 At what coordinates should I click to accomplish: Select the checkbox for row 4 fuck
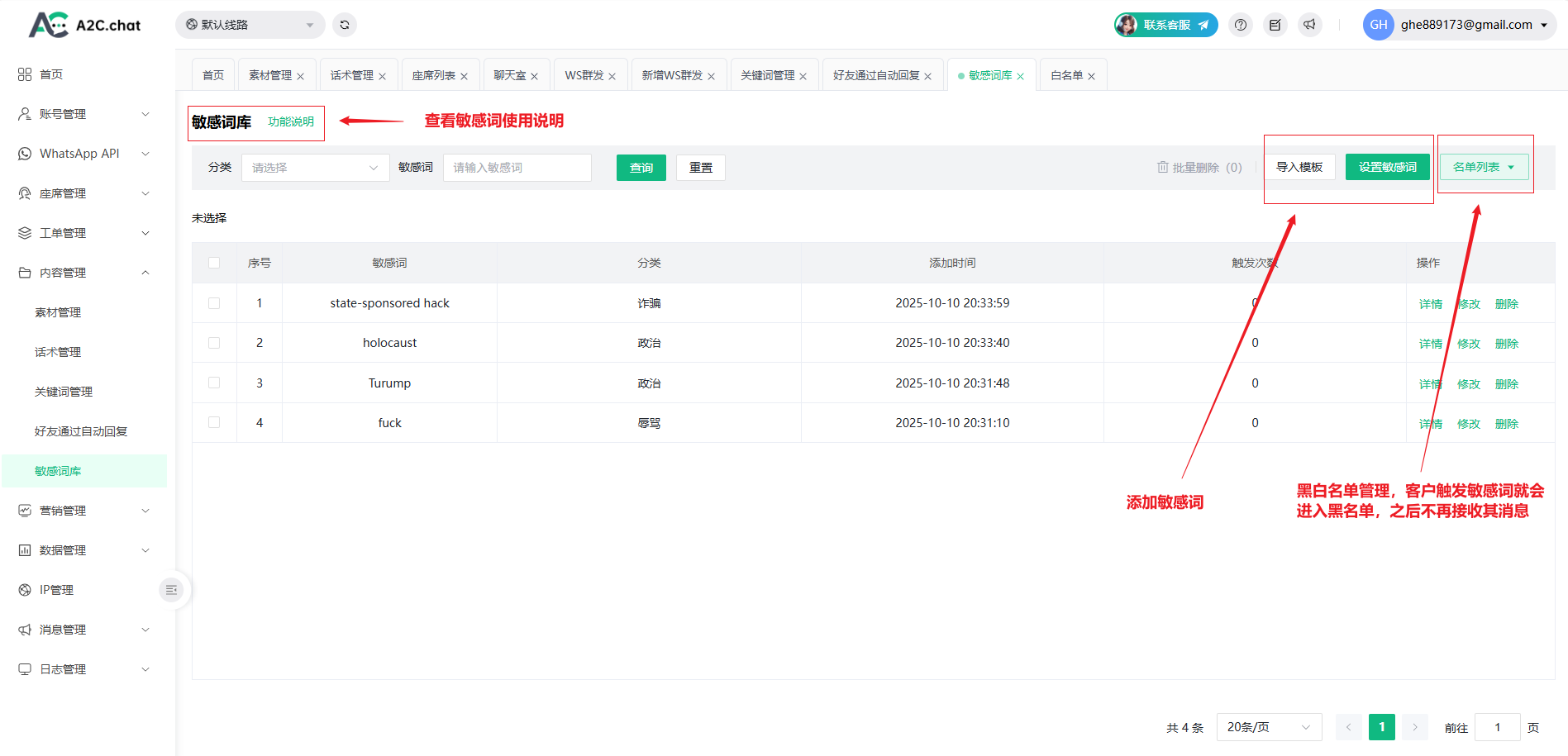click(214, 422)
